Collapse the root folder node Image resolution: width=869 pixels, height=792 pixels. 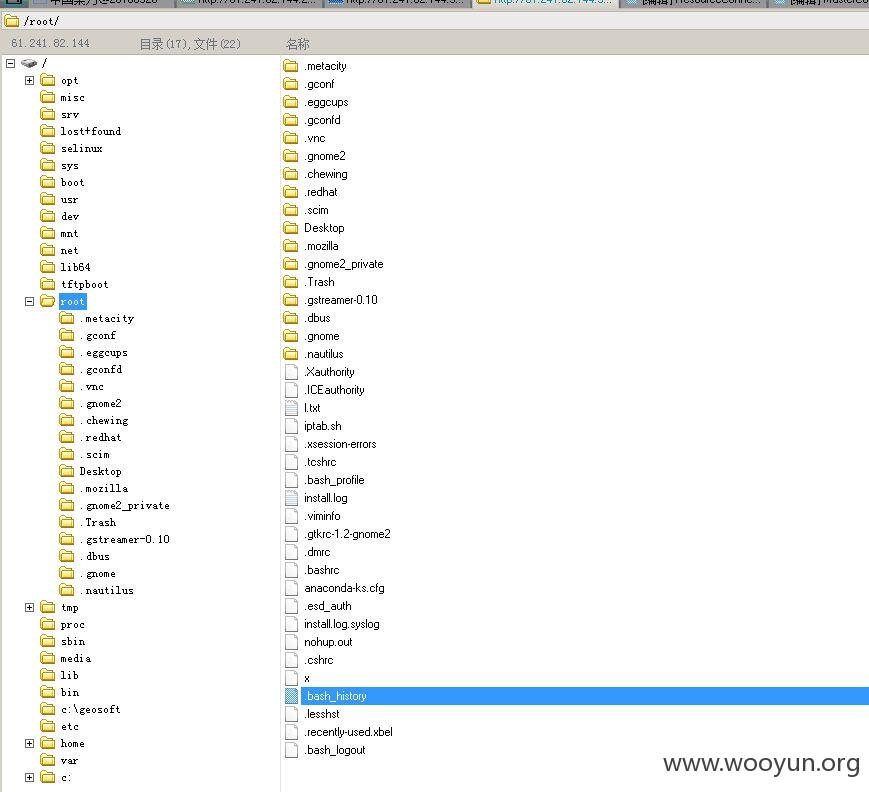[29, 302]
